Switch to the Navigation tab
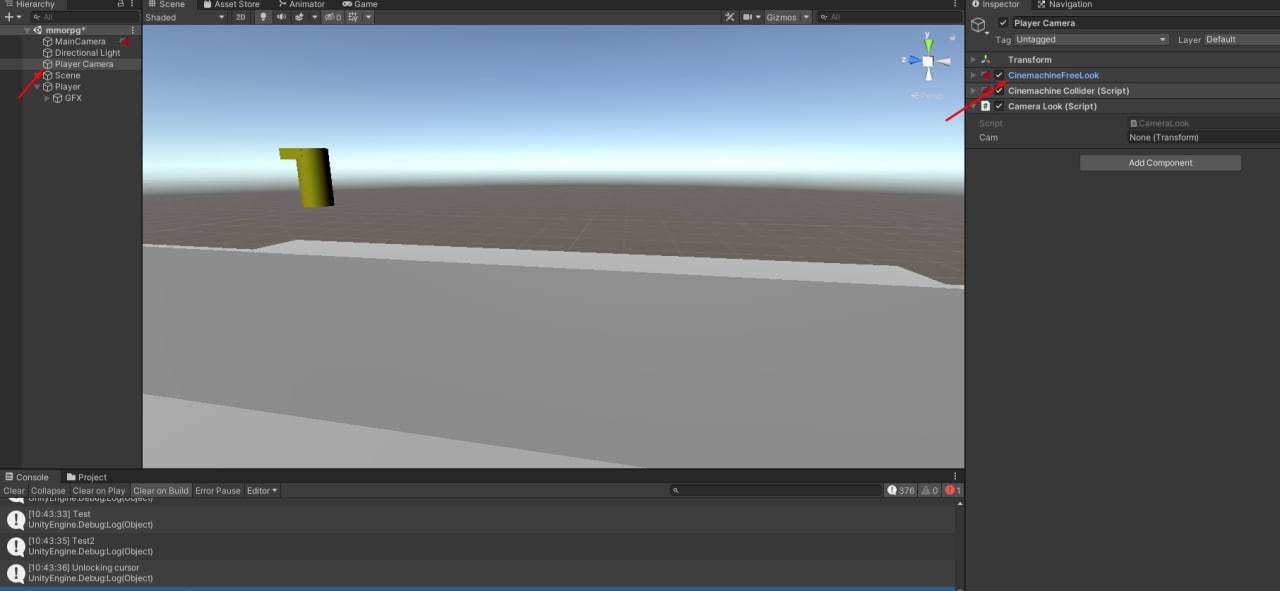The height and width of the screenshot is (591, 1280). [1064, 4]
